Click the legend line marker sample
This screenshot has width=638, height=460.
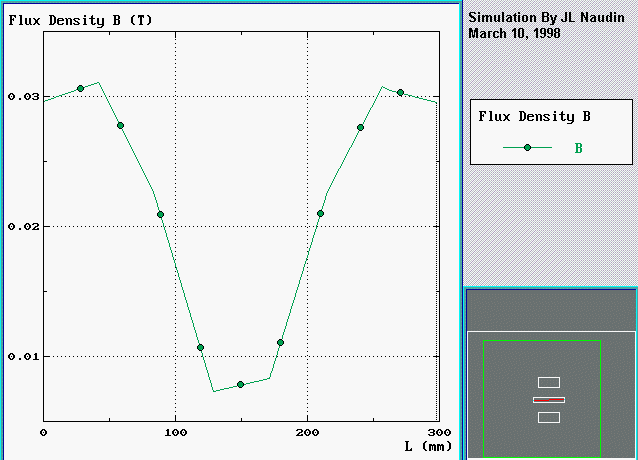[x=527, y=148]
